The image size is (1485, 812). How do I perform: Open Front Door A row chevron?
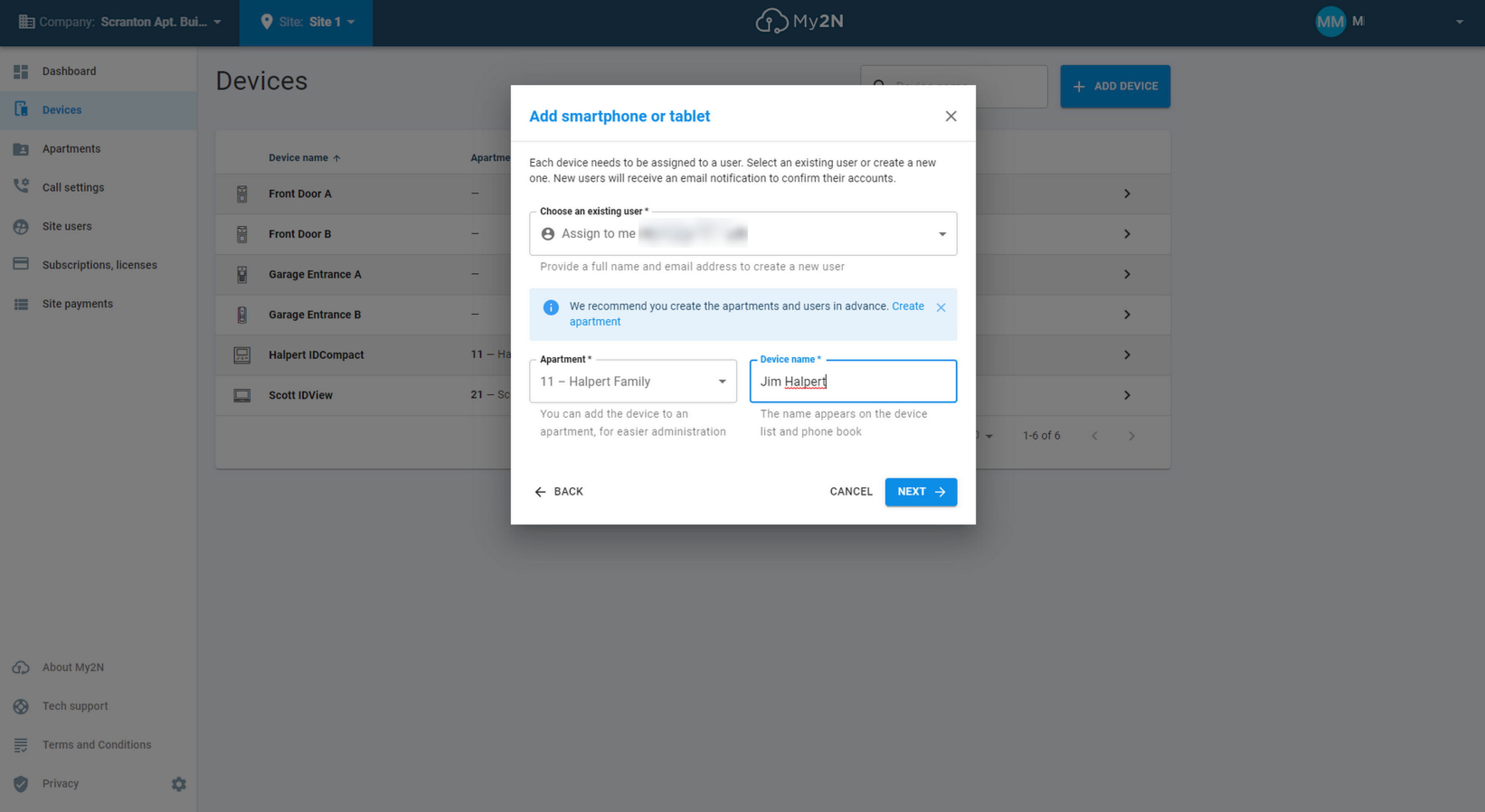(1127, 194)
